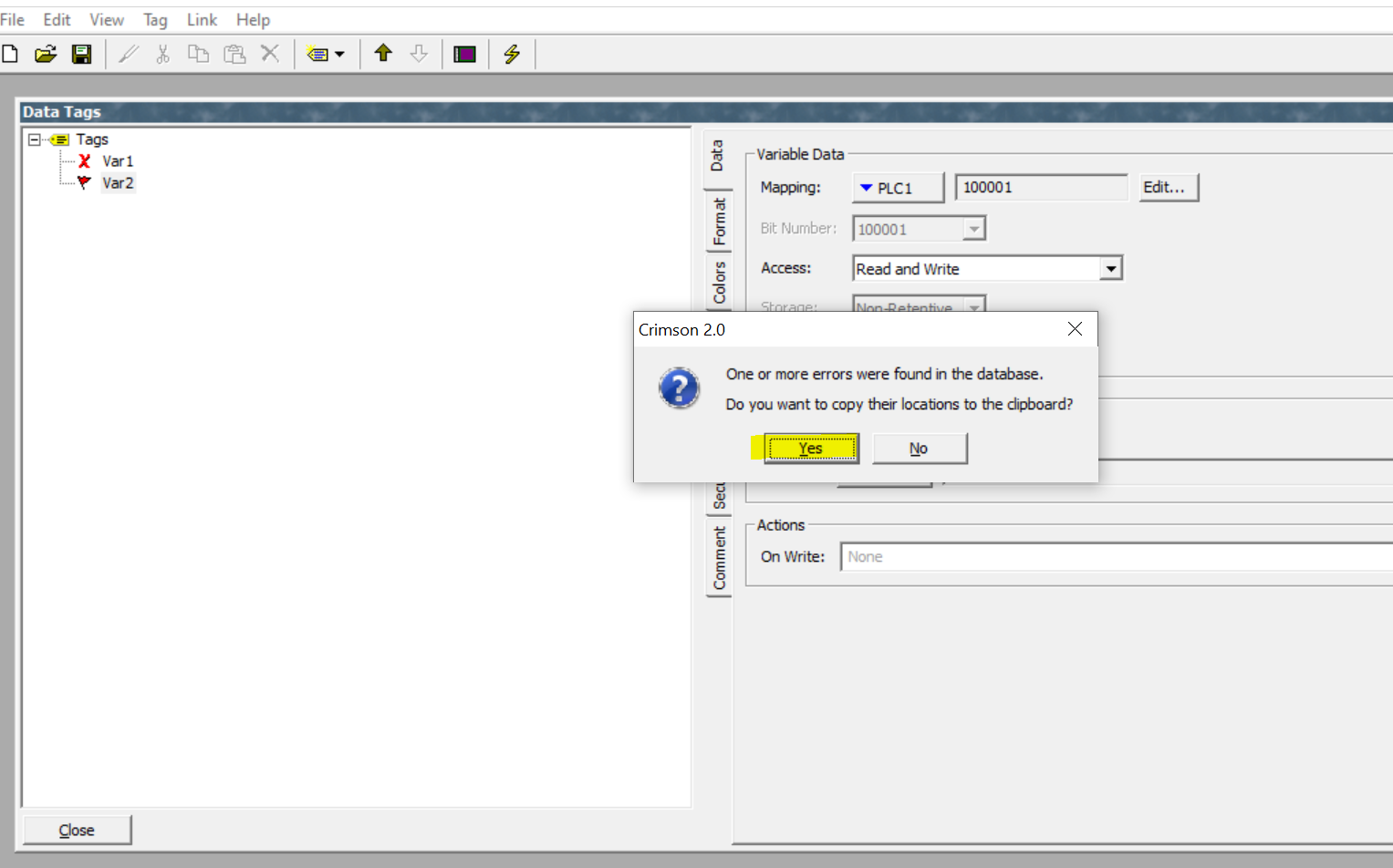Click the Delete X toolbar icon

point(270,53)
